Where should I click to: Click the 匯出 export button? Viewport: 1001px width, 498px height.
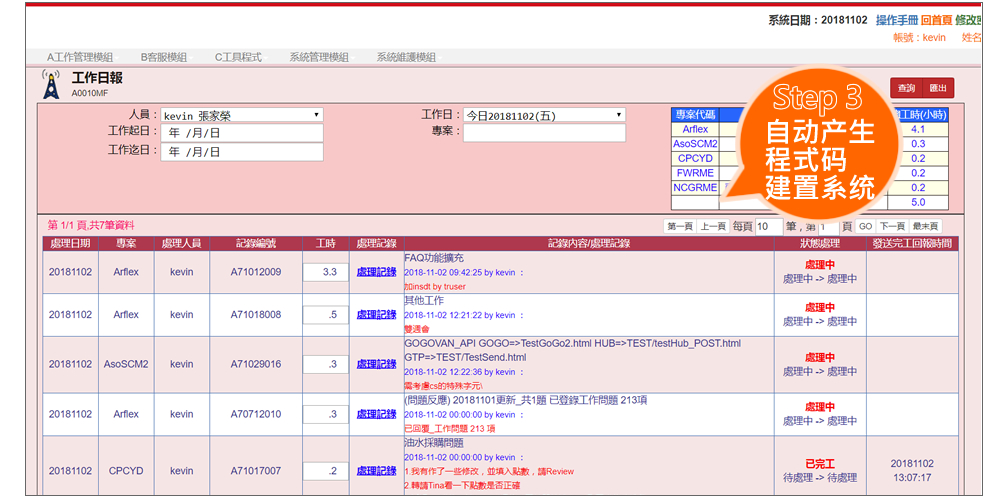(938, 88)
